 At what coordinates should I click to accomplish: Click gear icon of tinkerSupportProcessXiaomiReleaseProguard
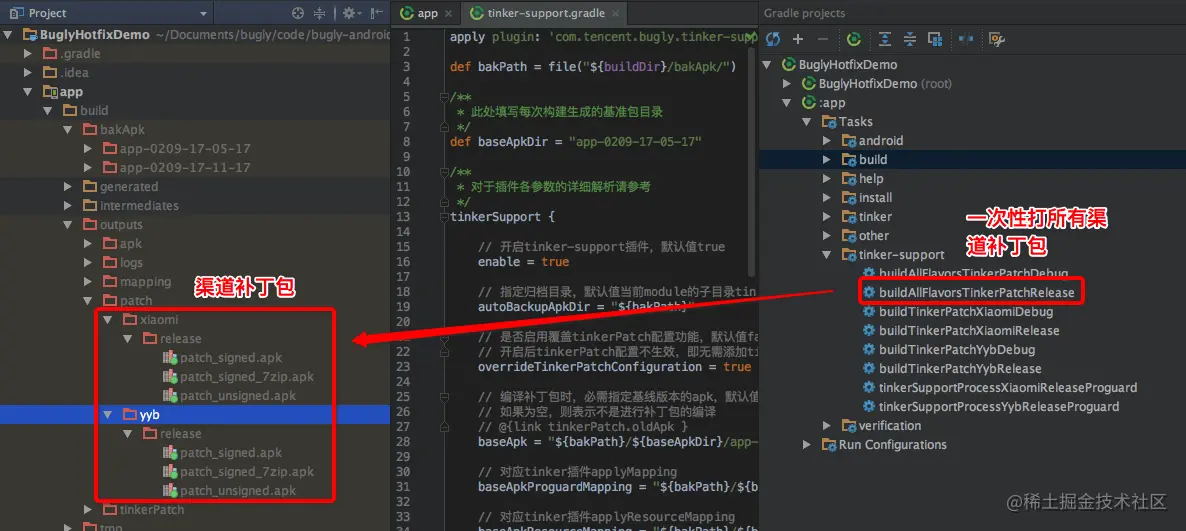[869, 387]
